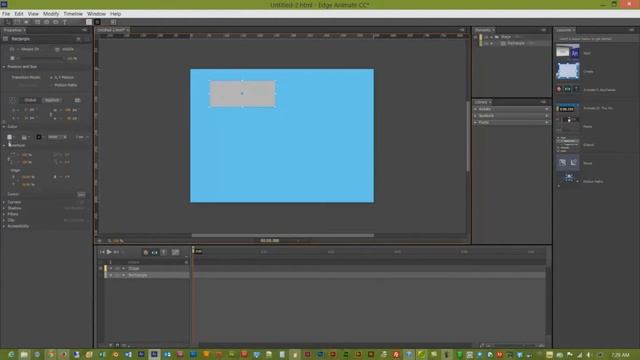Open toolbar border color swatch
The width and height of the screenshot is (640, 360).
pos(98,22)
